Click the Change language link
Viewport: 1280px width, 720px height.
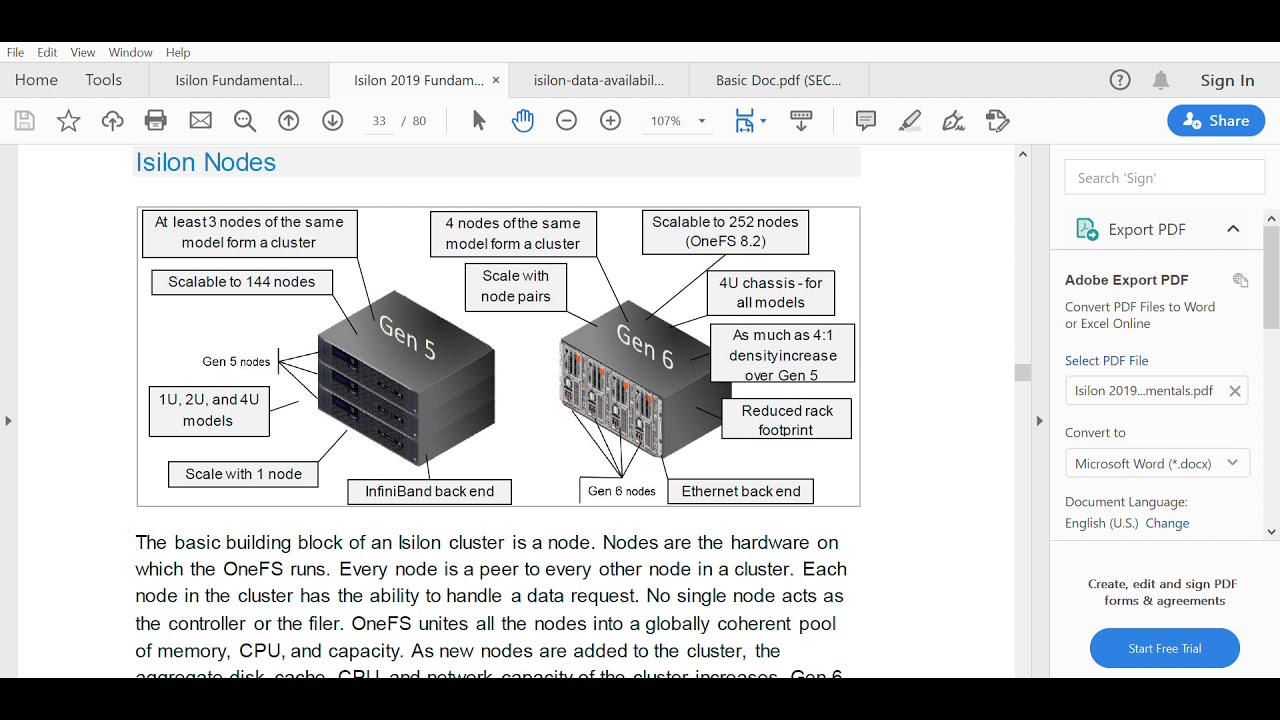1167,523
